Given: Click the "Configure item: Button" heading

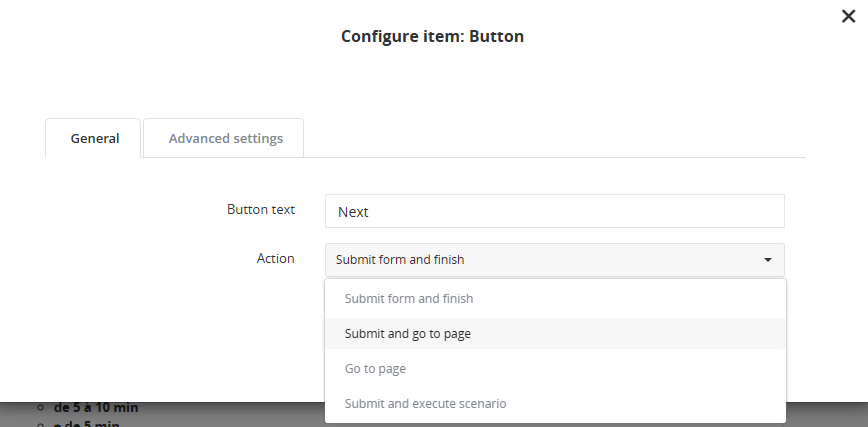Looking at the screenshot, I should click(432, 36).
